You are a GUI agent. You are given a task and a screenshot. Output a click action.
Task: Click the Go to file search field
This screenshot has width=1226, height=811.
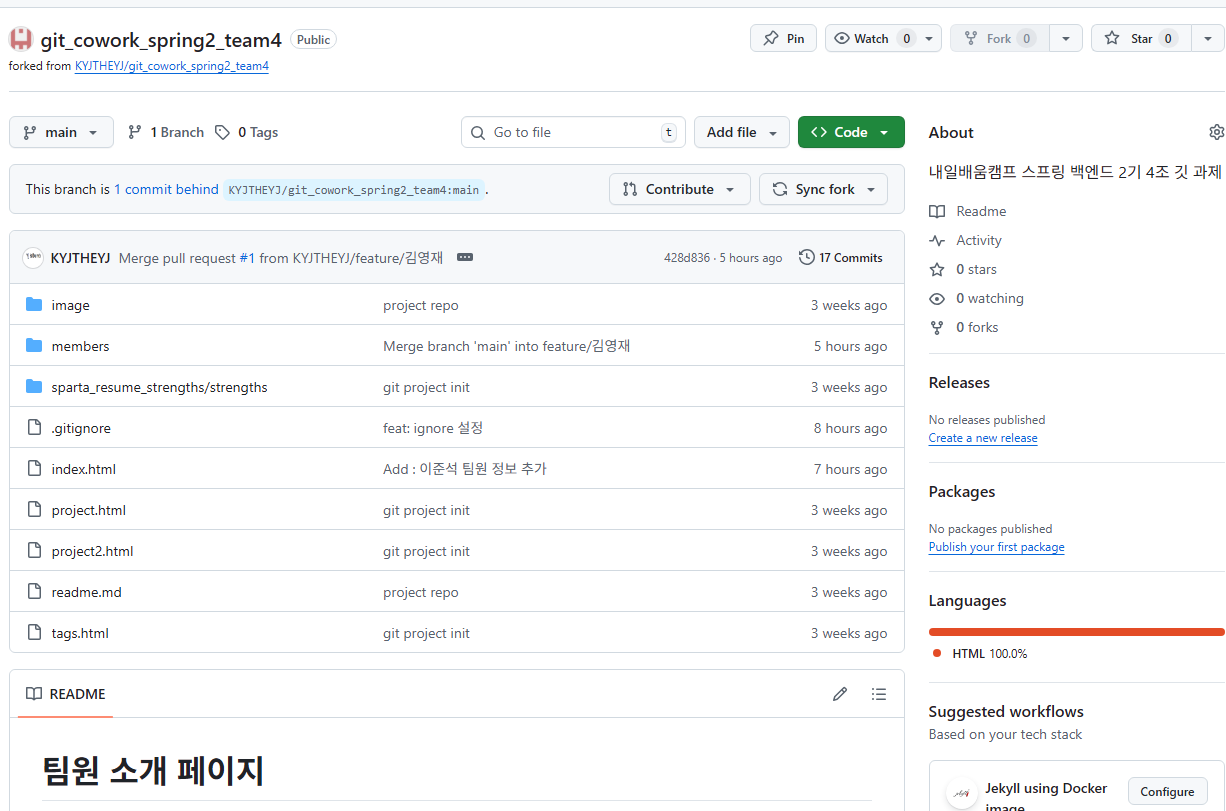[x=573, y=132]
